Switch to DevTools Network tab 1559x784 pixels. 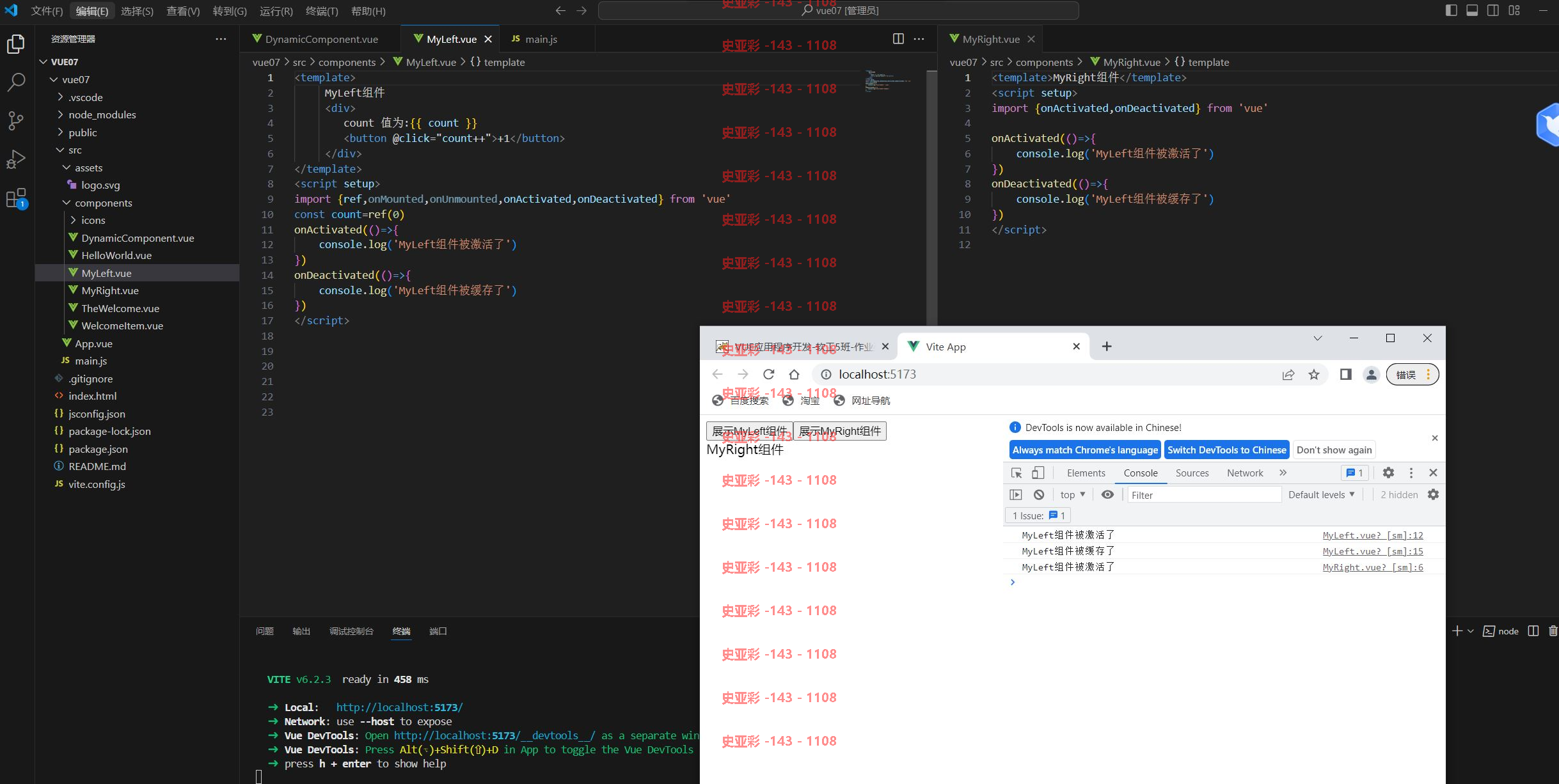(1245, 473)
